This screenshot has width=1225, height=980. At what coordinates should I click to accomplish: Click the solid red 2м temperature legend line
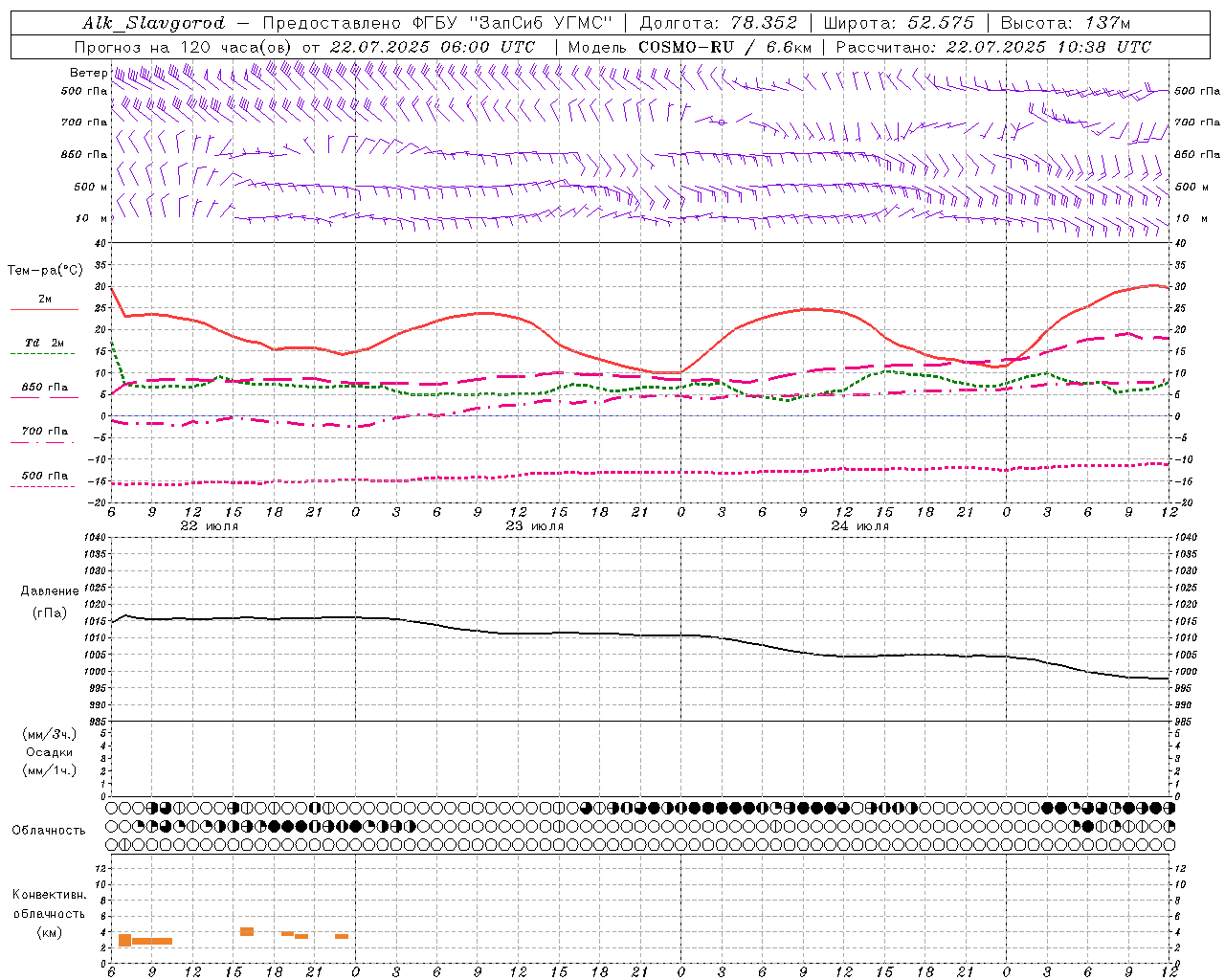44,310
